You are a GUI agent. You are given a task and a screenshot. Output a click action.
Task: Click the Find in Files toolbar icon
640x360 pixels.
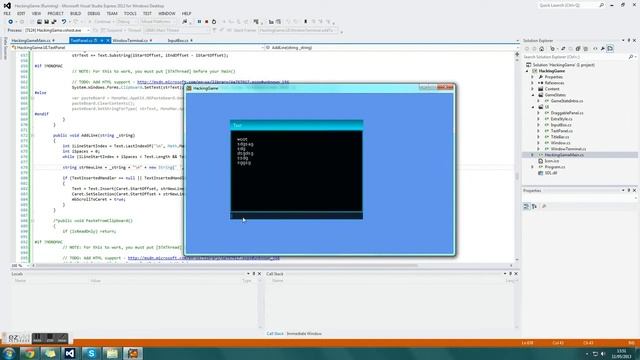coord(185,22)
